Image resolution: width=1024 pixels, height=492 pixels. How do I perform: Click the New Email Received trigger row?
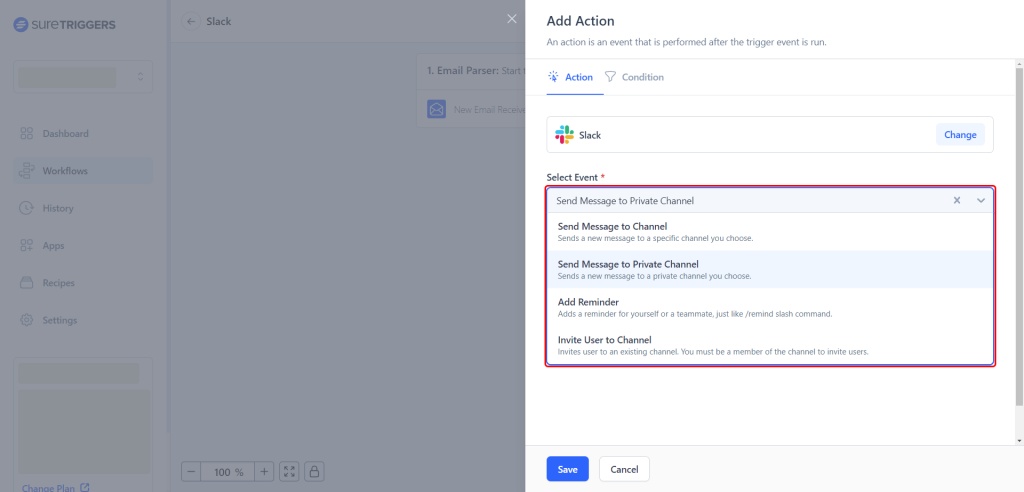472,109
